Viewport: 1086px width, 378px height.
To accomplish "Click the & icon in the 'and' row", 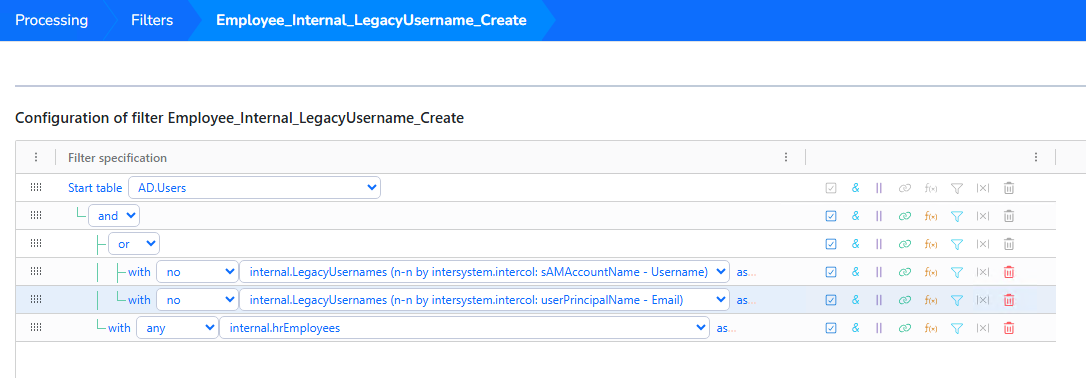I will pos(855,216).
